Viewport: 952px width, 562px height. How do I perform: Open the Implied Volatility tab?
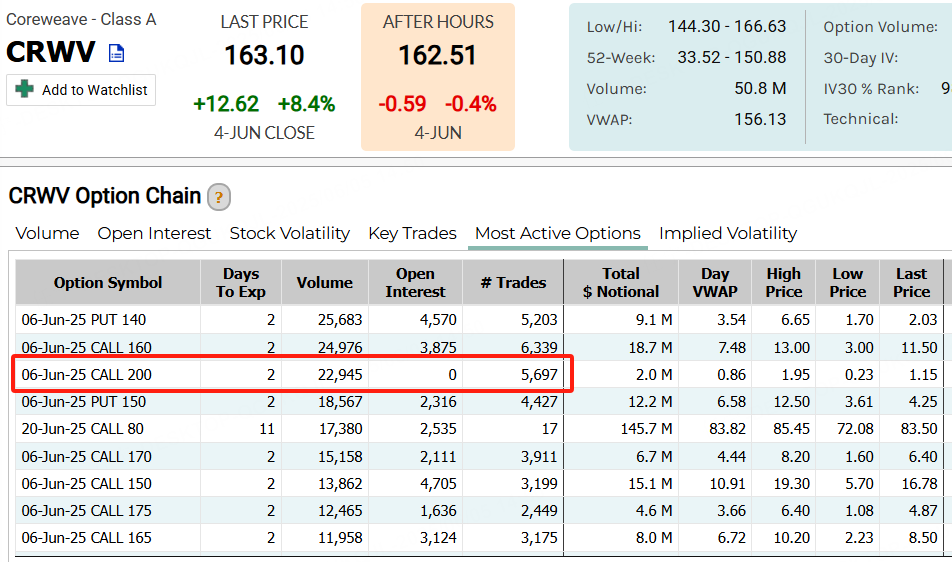[x=727, y=233]
